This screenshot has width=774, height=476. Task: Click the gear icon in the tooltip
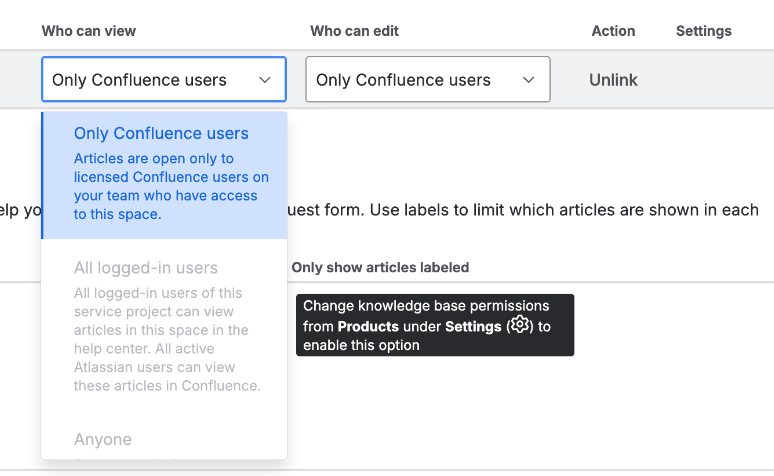(x=519, y=325)
